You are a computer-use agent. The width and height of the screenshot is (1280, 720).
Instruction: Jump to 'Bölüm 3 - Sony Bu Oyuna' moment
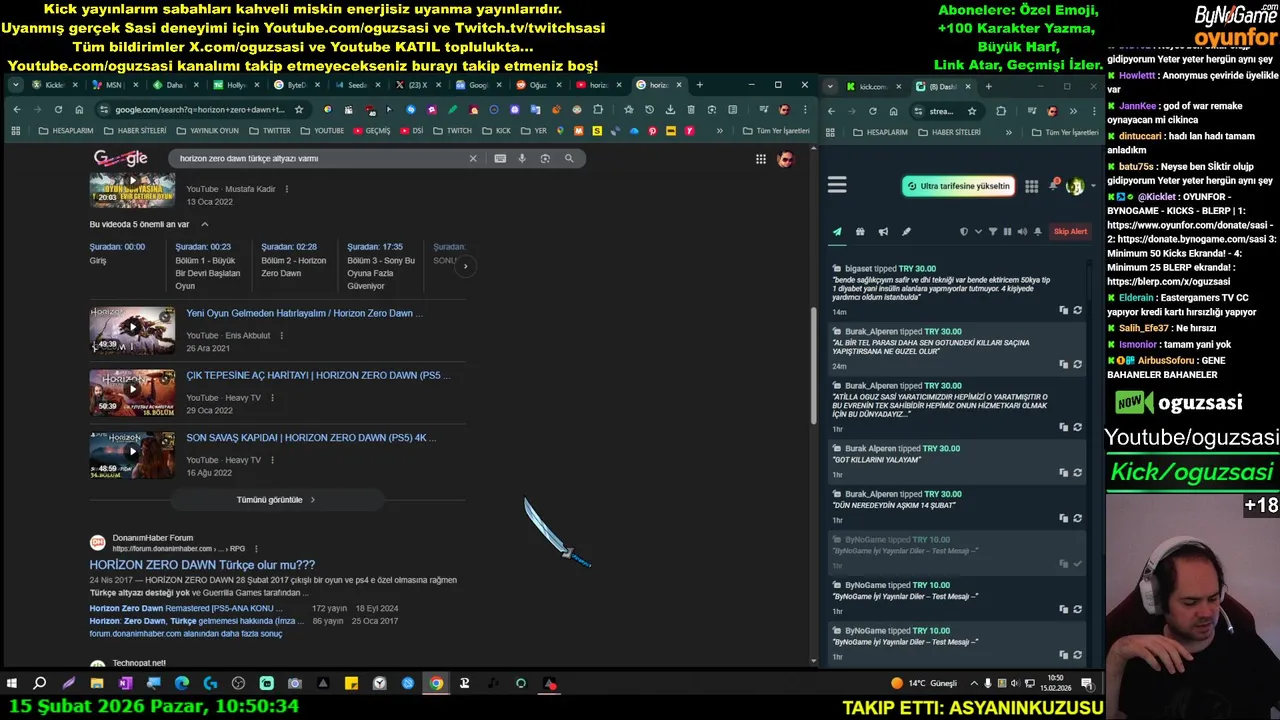pyautogui.click(x=381, y=266)
